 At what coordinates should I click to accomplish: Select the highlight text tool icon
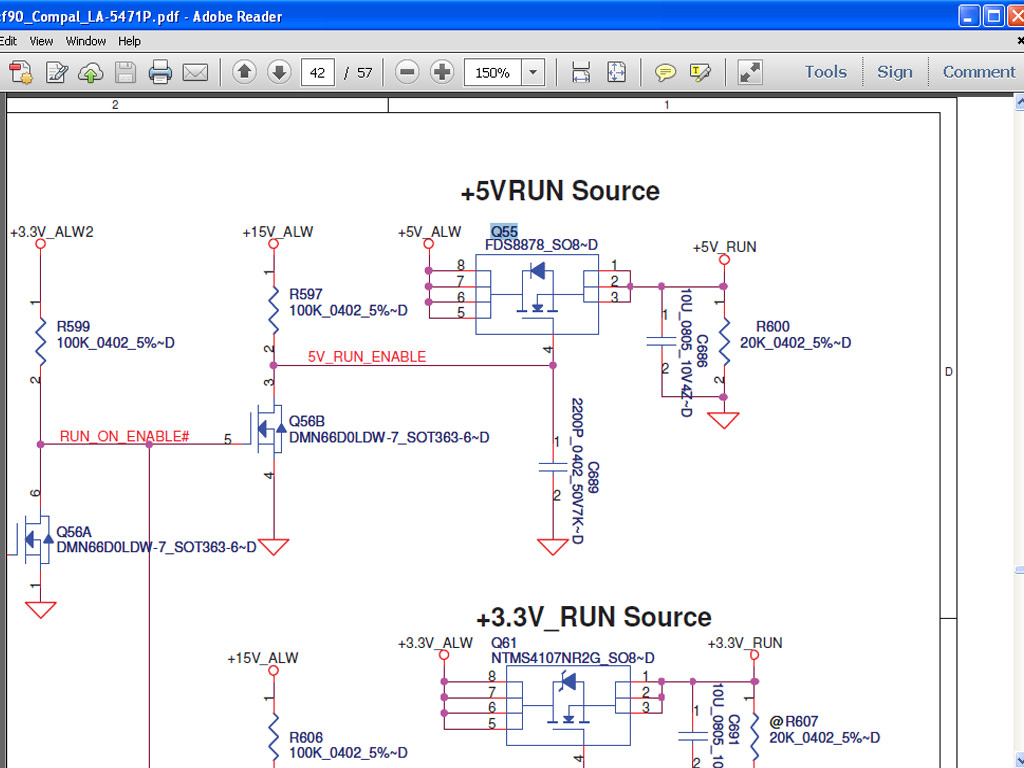(700, 72)
